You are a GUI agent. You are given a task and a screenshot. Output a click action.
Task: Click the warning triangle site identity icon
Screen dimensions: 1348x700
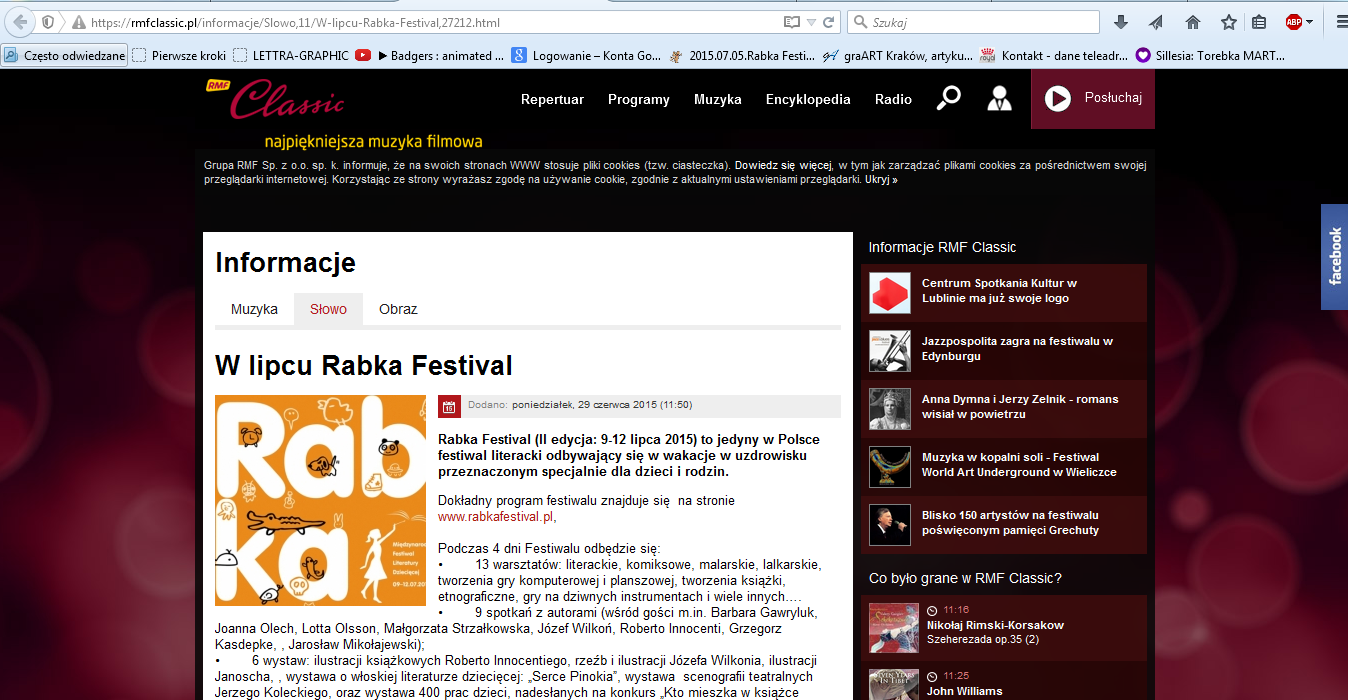click(x=78, y=22)
